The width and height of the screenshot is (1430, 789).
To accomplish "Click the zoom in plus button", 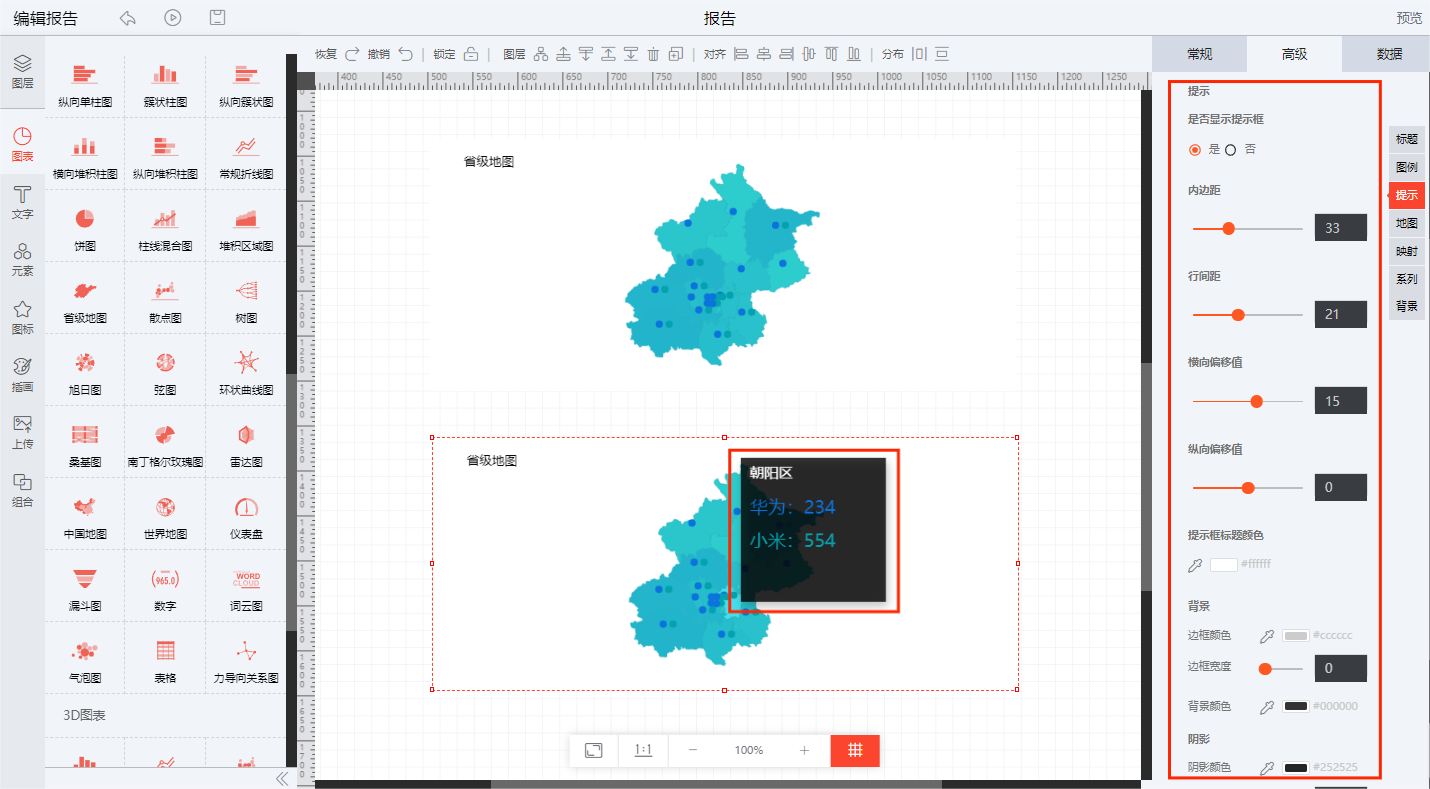I will [x=804, y=750].
